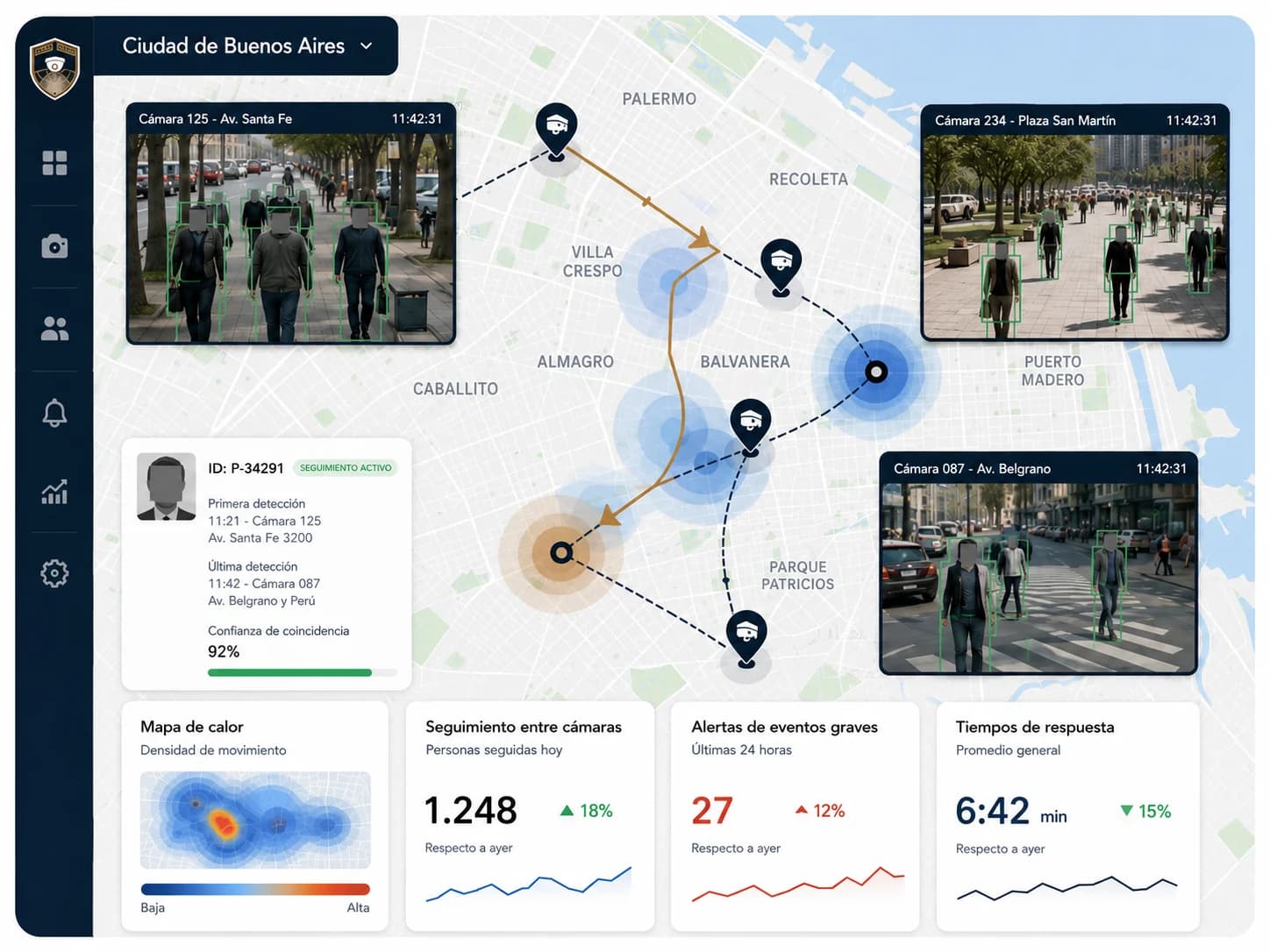This screenshot has width=1270, height=952.
Task: Click the blue tracking trend sparkline
Action: (x=529, y=885)
